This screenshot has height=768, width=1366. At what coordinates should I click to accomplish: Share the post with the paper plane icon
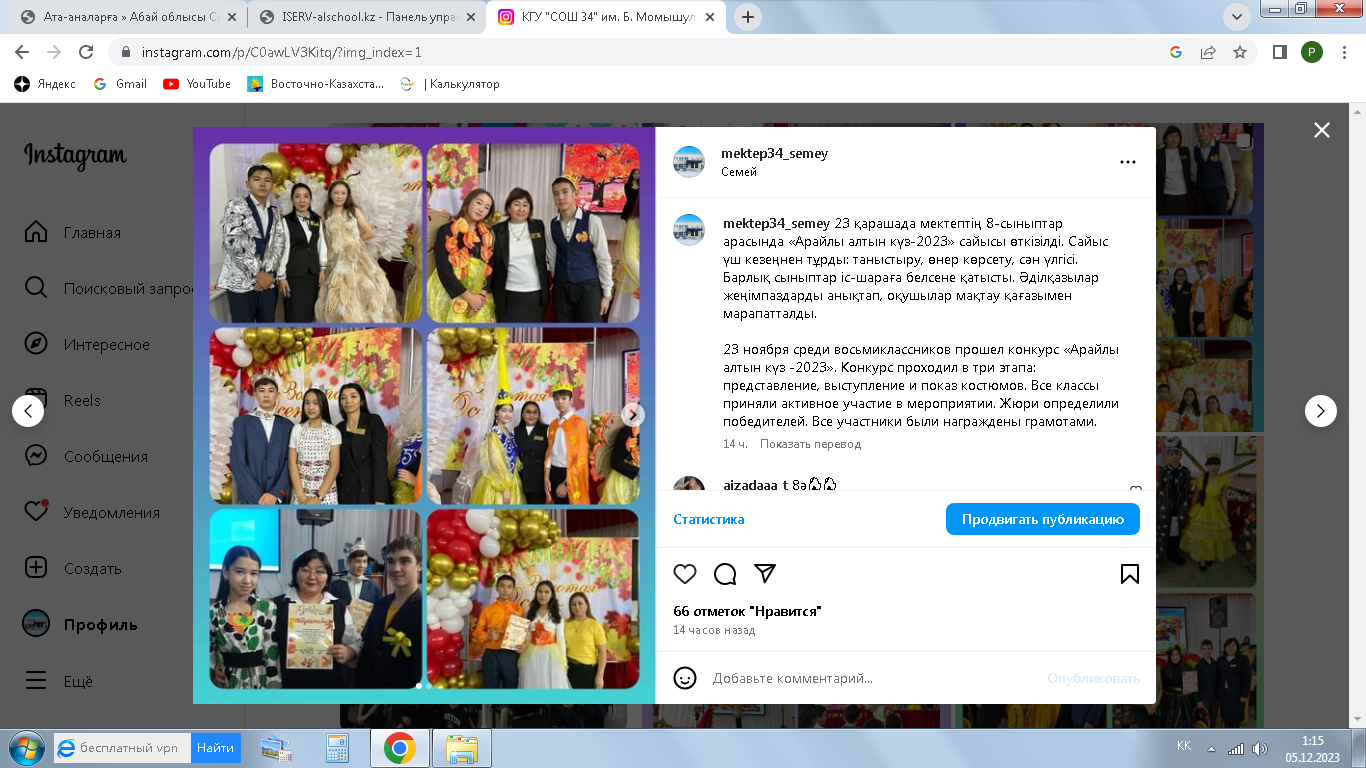(765, 574)
